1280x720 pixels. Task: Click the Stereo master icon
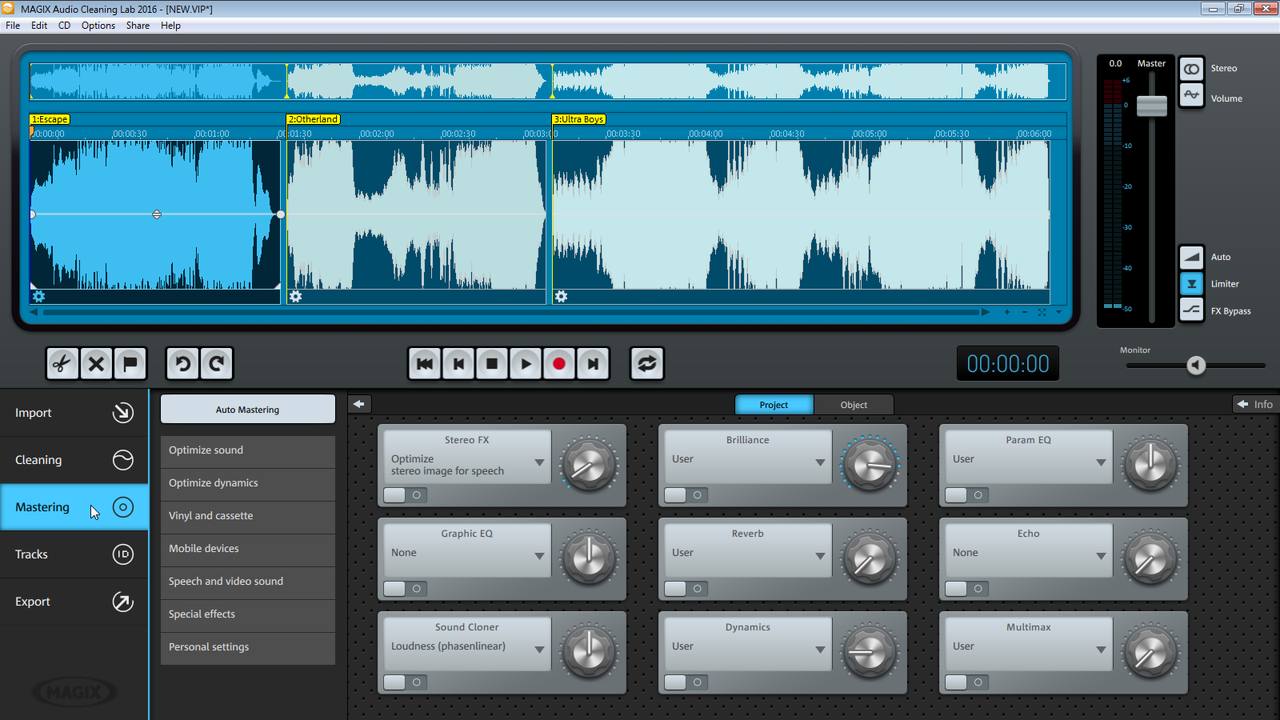click(x=1191, y=69)
